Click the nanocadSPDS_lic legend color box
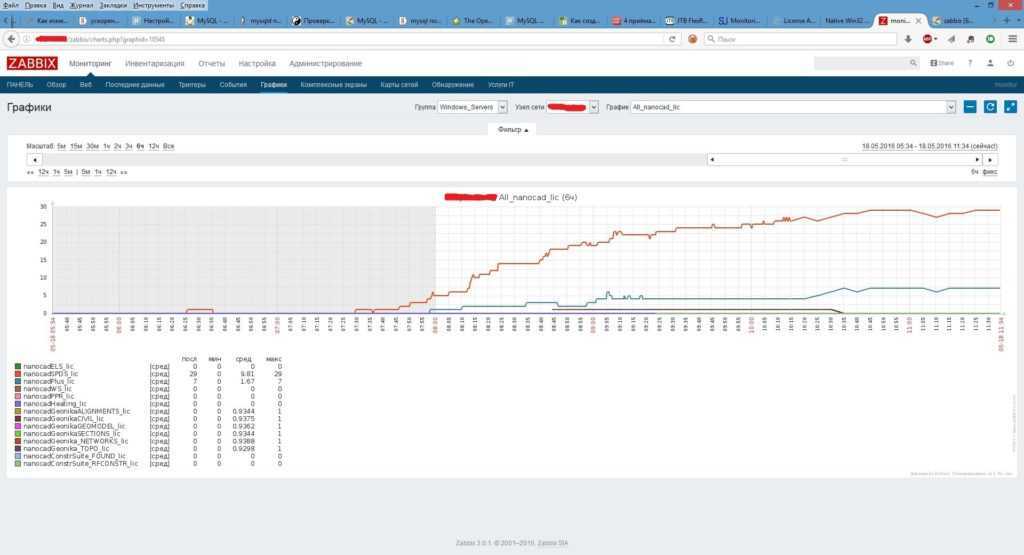This screenshot has height=555, width=1024. point(18,374)
